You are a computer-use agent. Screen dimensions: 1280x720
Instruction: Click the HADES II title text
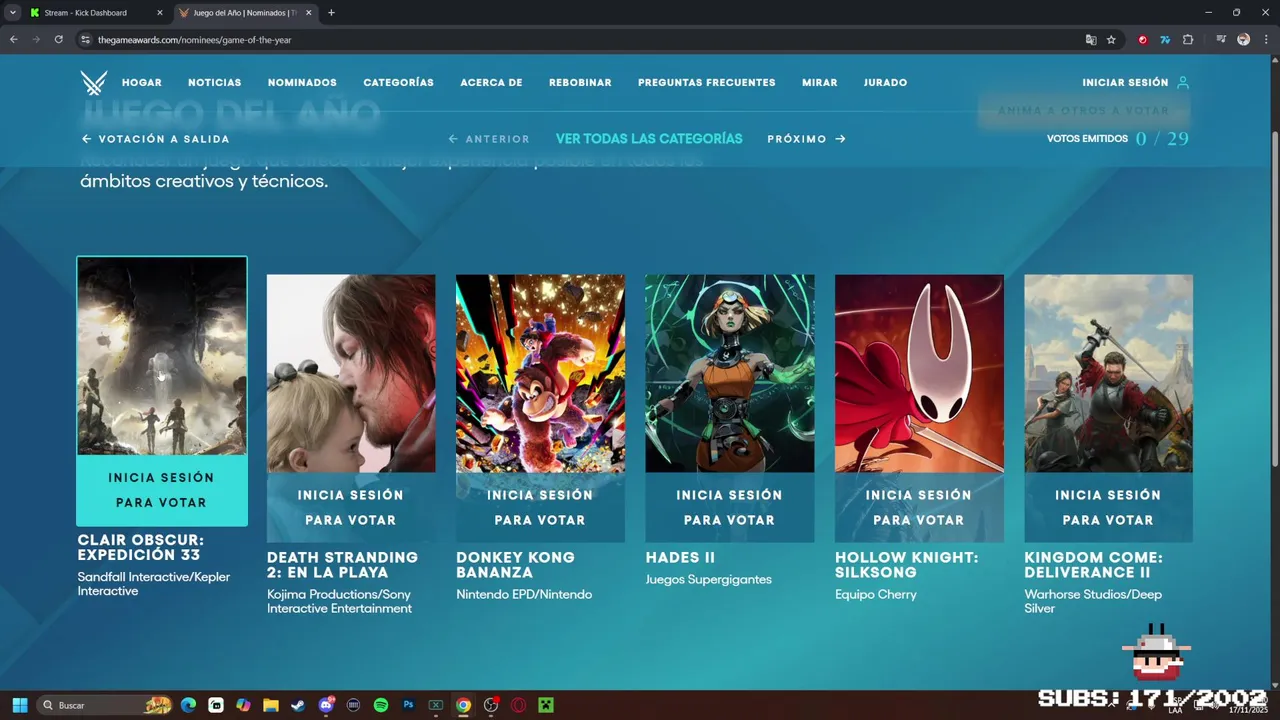[680, 557]
